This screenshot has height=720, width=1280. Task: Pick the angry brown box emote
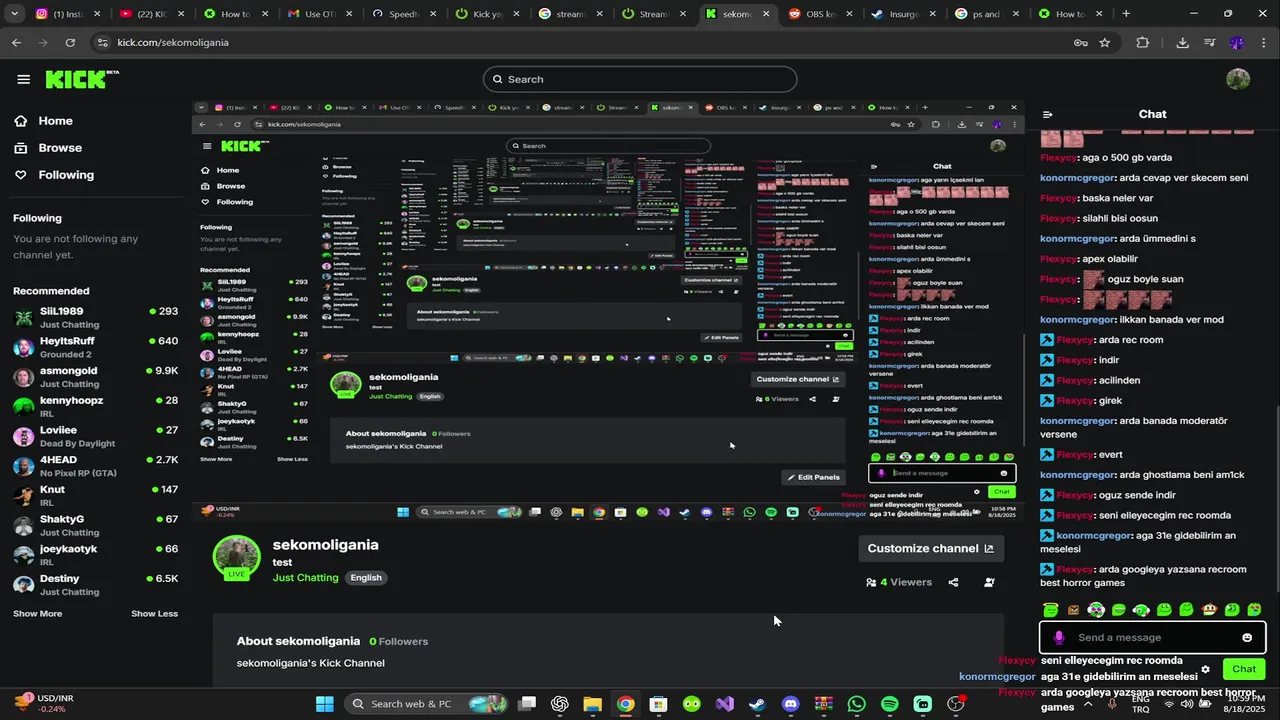pyautogui.click(x=1073, y=609)
